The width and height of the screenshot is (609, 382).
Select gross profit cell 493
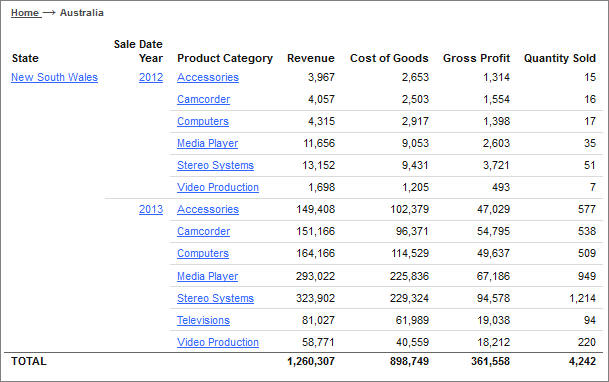coord(501,187)
